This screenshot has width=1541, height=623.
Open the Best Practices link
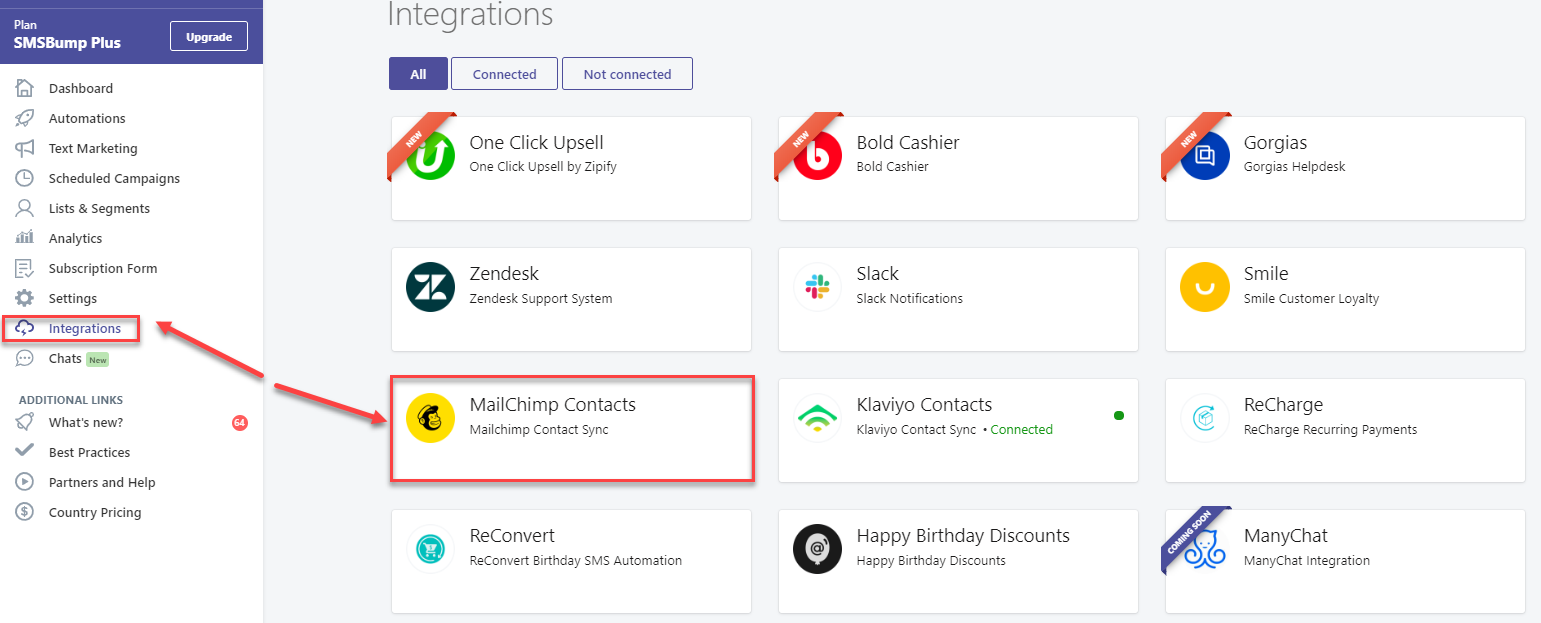(89, 452)
